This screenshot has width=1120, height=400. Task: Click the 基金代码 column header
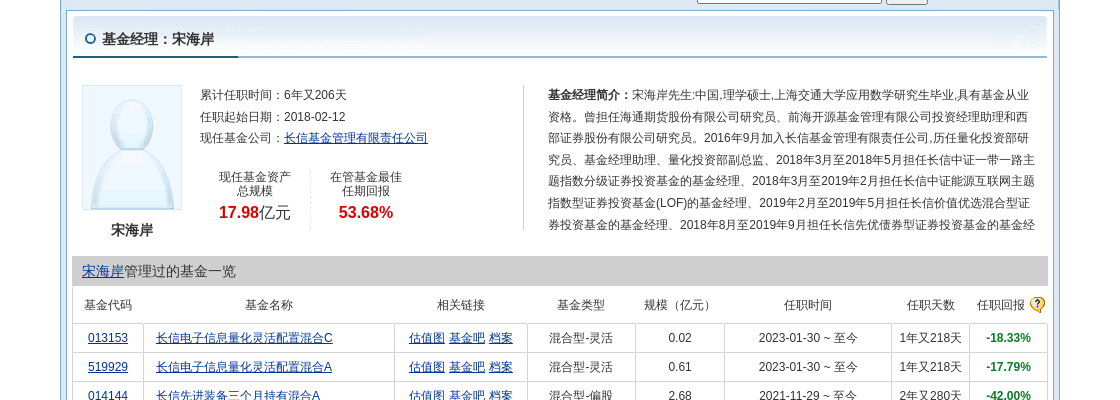point(108,305)
